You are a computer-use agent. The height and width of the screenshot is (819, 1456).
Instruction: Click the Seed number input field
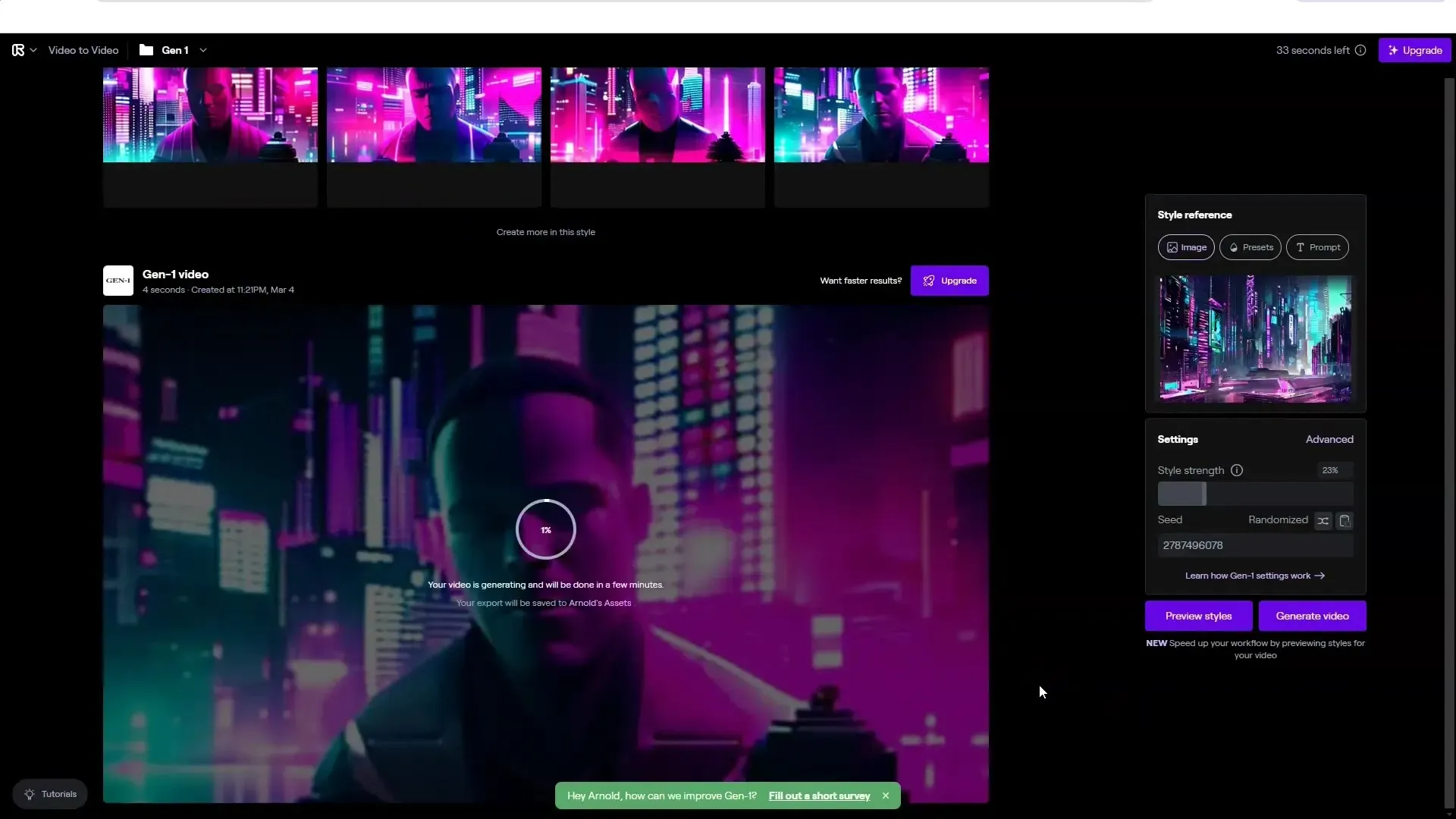1254,545
